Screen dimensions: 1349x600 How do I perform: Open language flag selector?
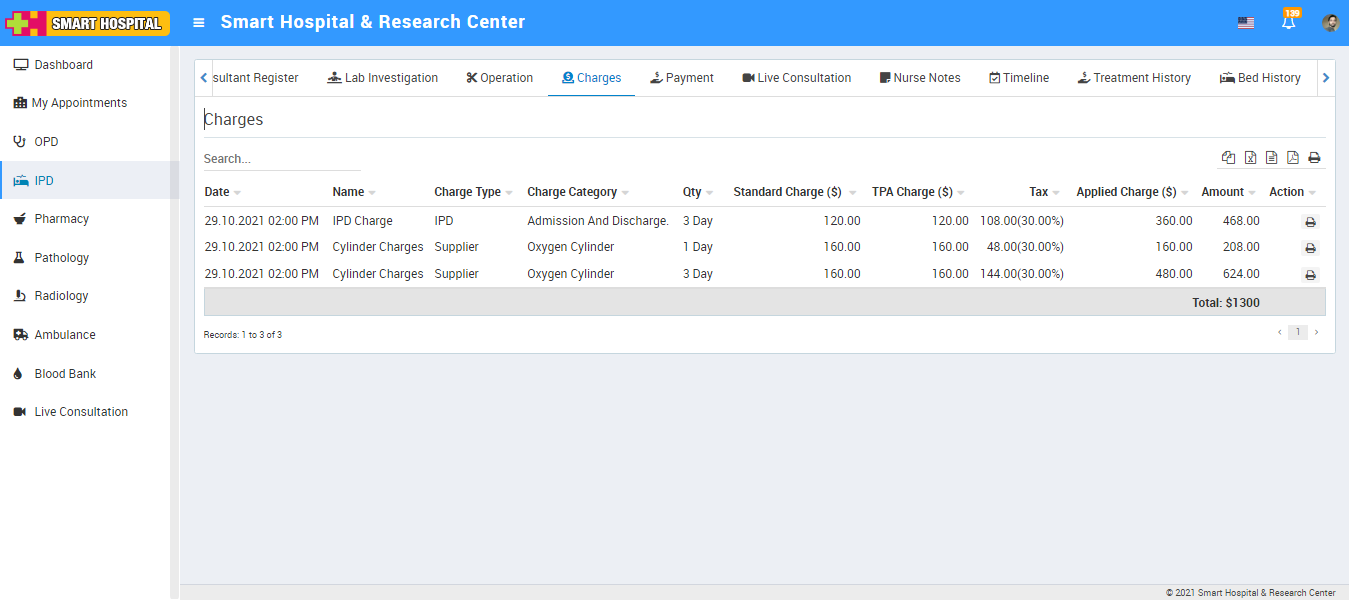click(1245, 23)
